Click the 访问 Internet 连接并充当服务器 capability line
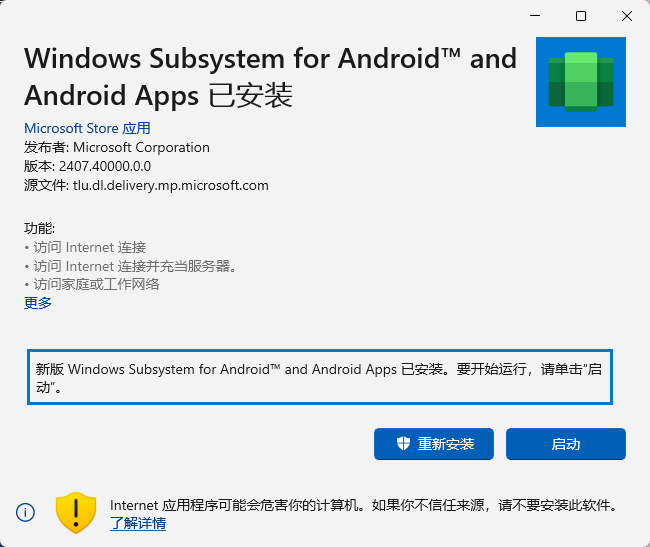The image size is (650, 547). click(x=131, y=266)
